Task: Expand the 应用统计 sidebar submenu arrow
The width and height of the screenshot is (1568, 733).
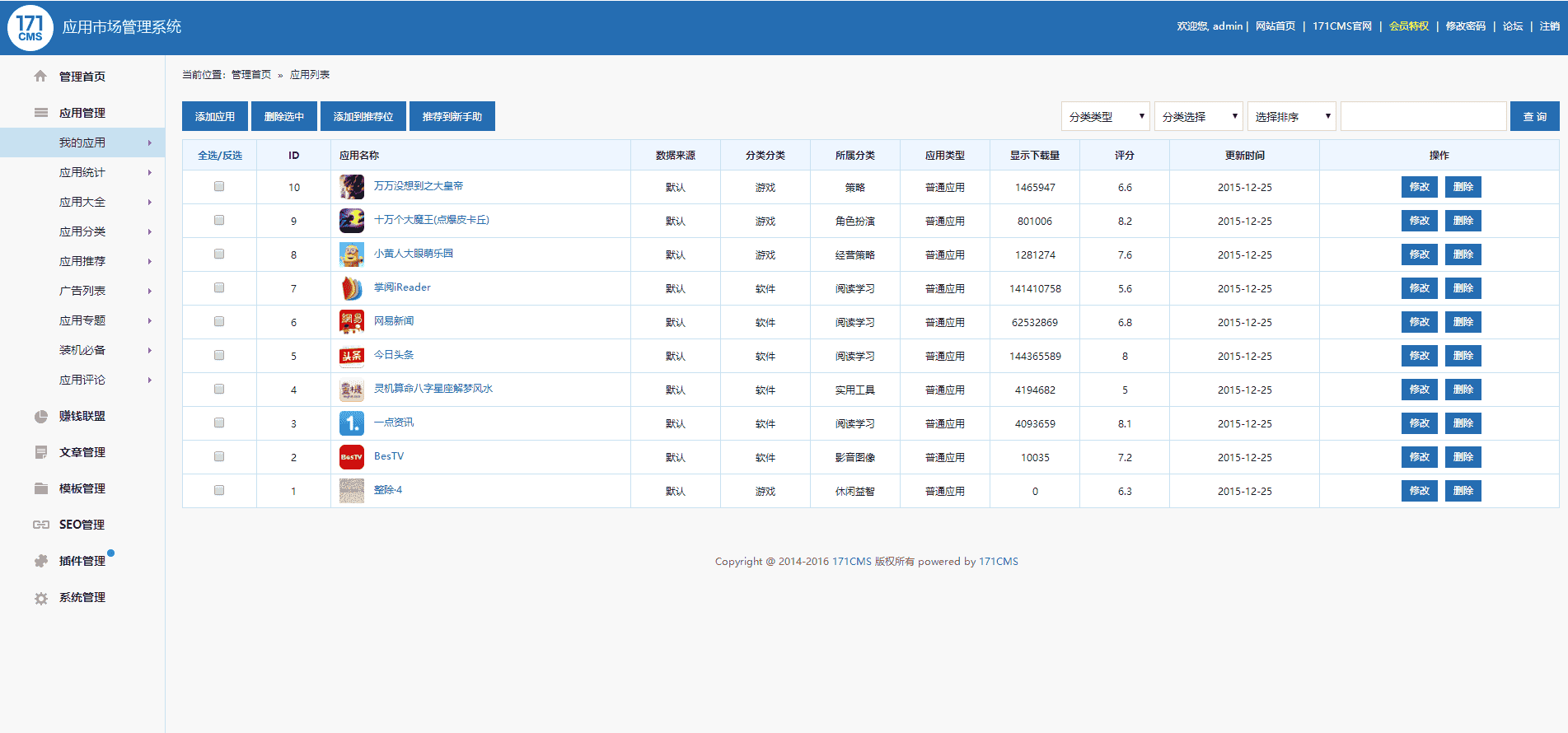Action: click(x=149, y=173)
